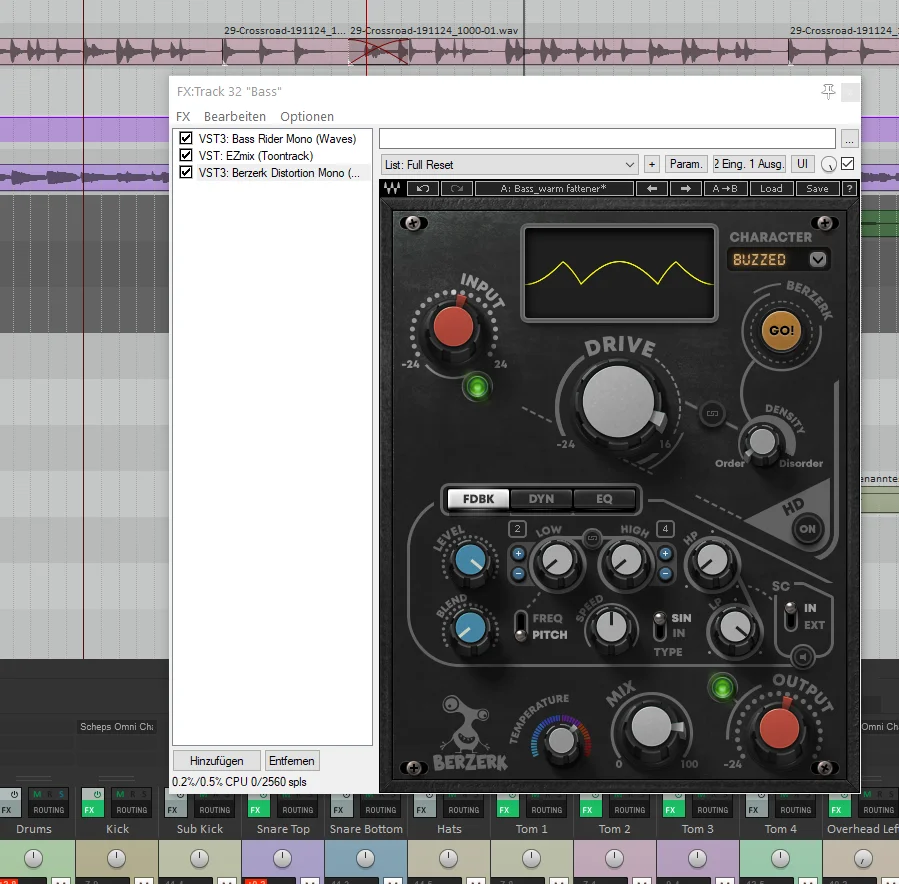Load the next preset with right arrow
899x884 pixels.
click(686, 189)
